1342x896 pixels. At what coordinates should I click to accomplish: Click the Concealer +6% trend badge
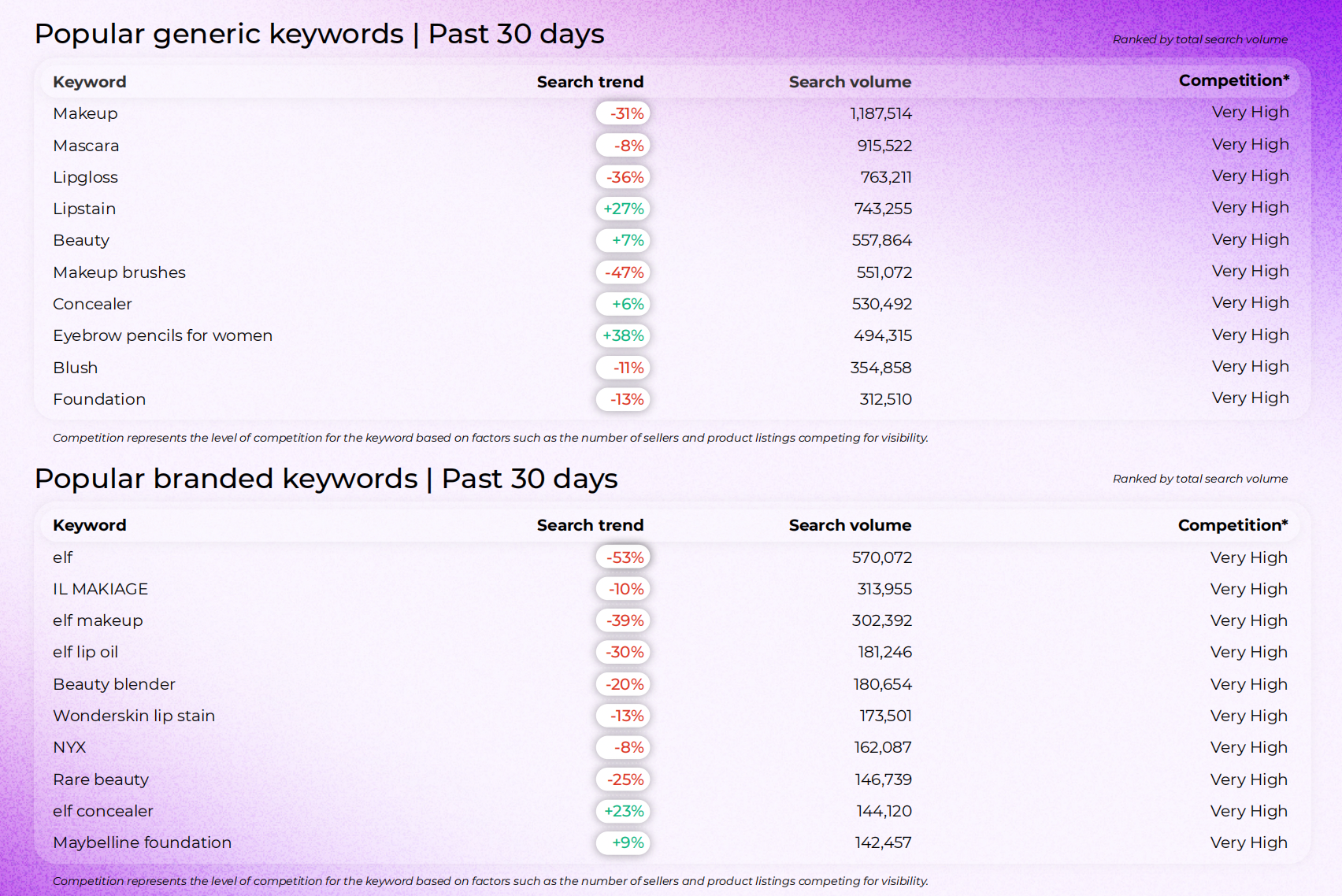click(623, 304)
